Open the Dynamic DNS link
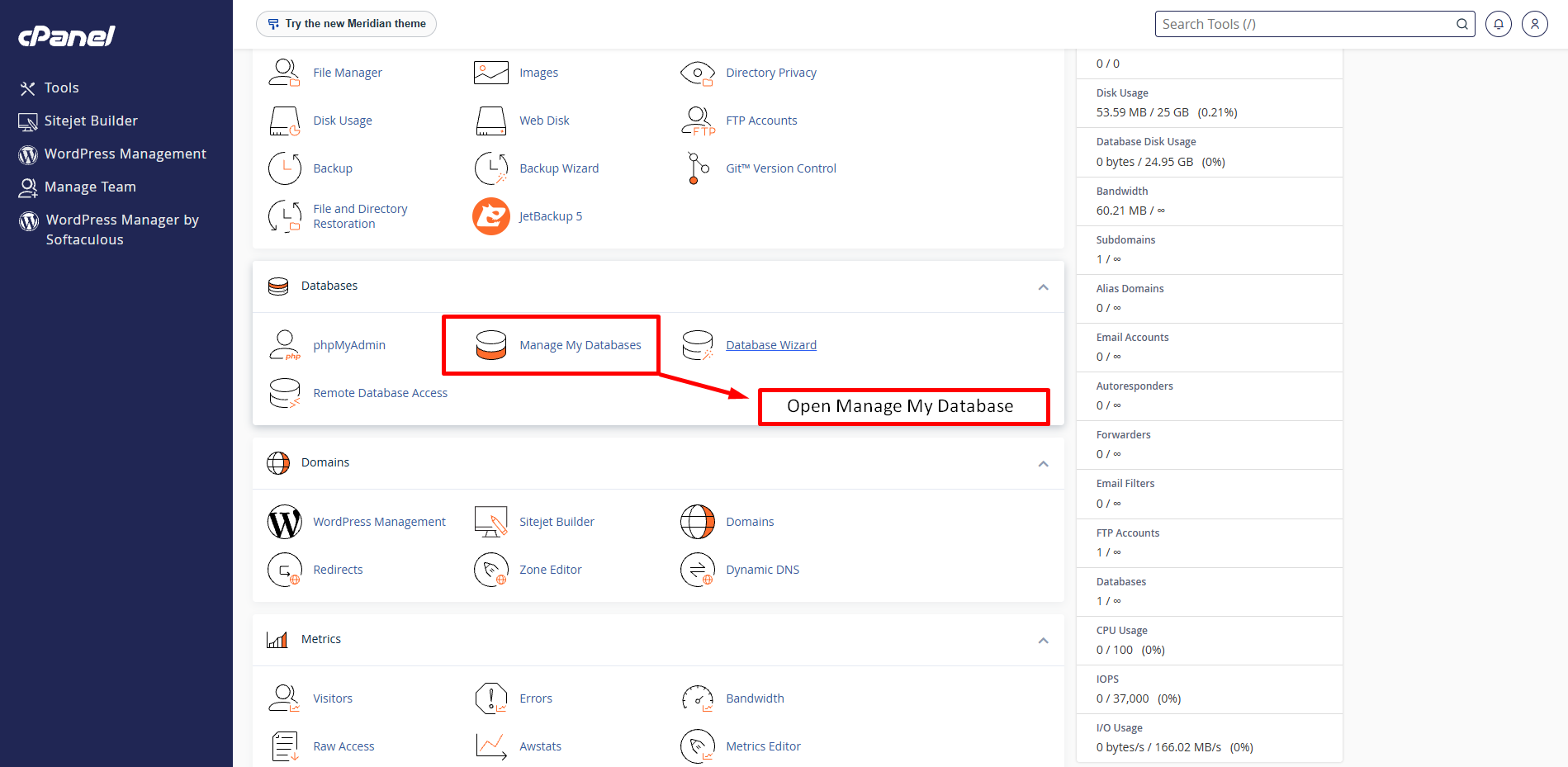This screenshot has height=767, width=1568. pyautogui.click(x=763, y=570)
